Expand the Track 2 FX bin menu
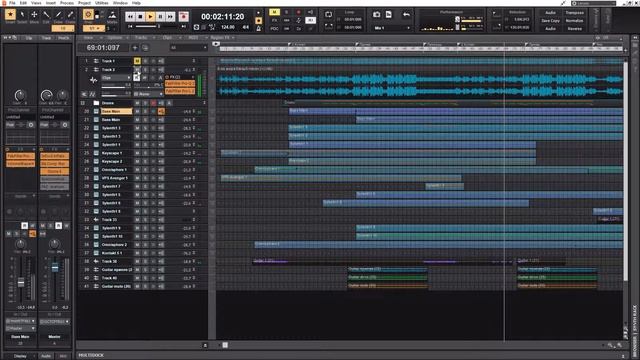 pyautogui.click(x=193, y=77)
